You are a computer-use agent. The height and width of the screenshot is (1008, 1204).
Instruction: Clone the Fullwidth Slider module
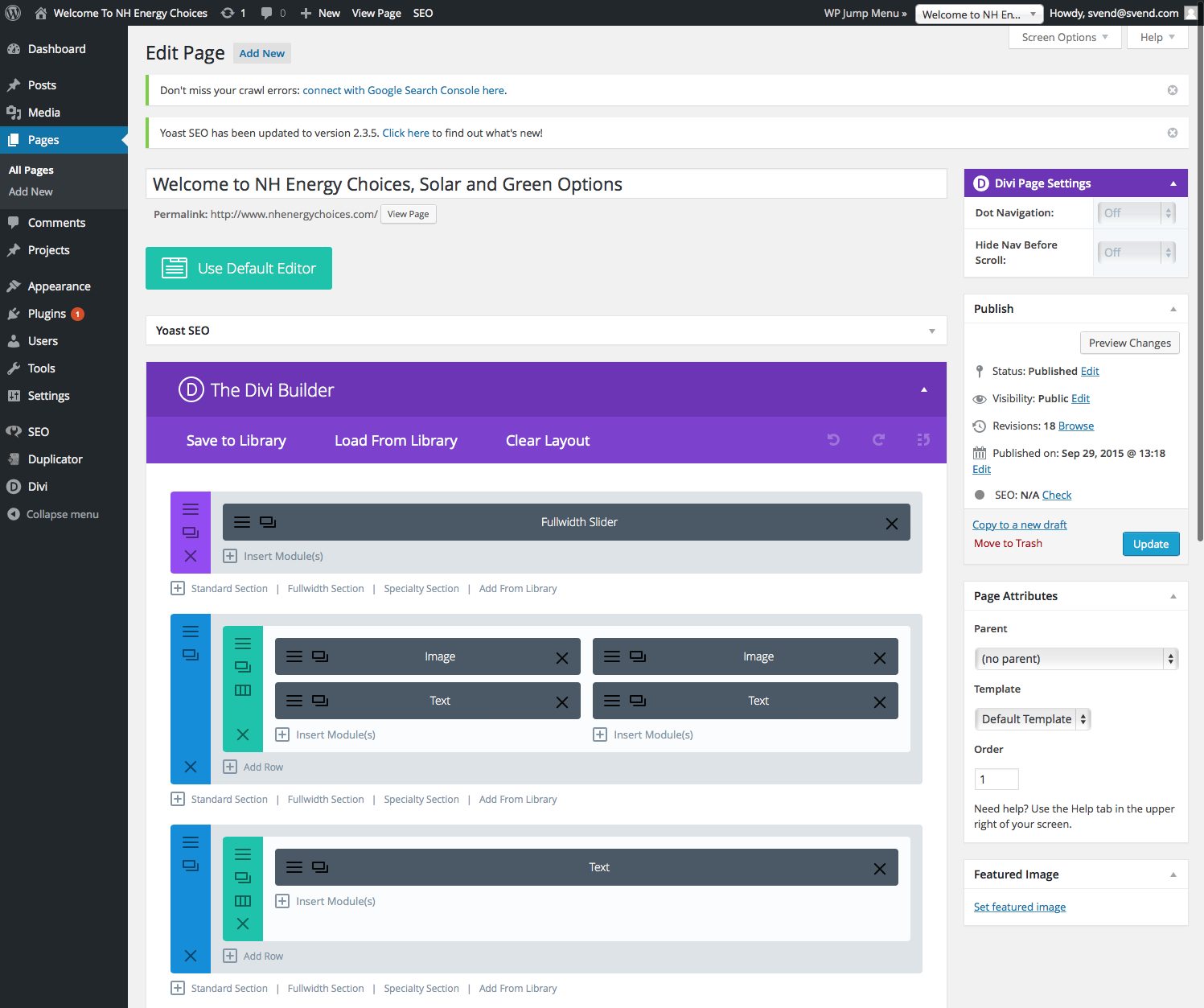[268, 522]
